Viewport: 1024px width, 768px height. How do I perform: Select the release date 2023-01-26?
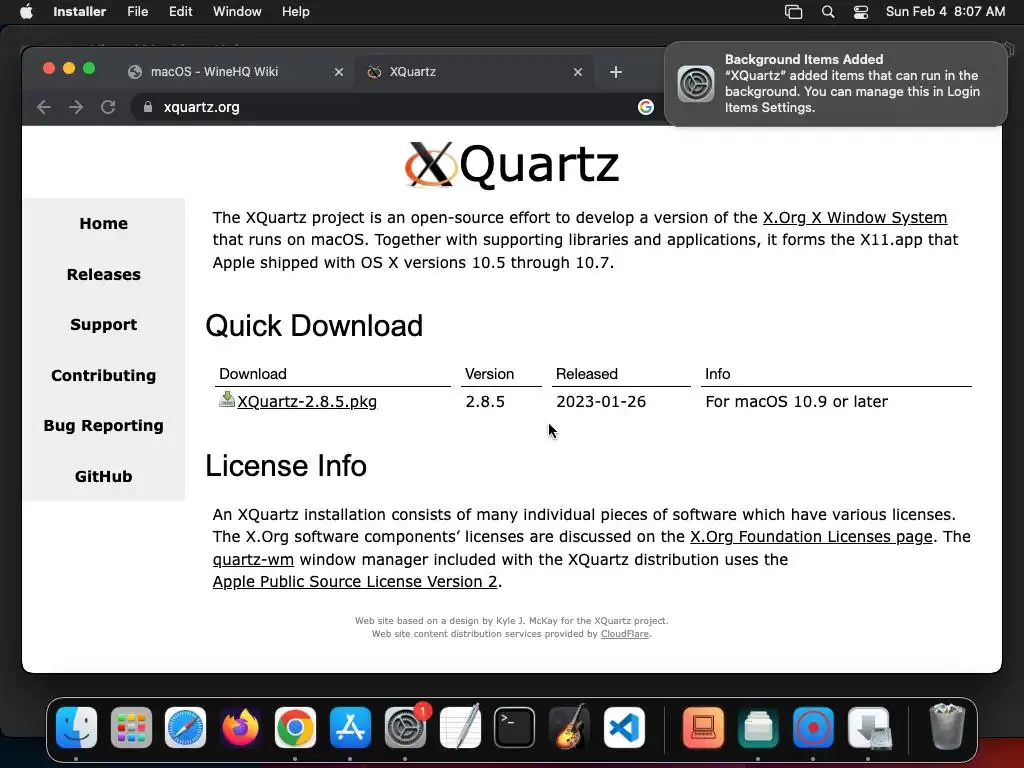[x=601, y=402]
